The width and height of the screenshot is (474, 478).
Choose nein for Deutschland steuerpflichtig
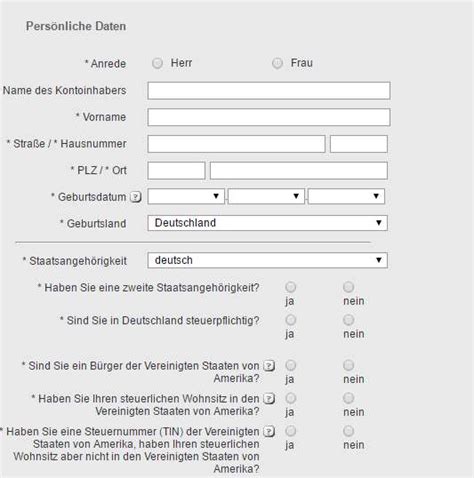[348, 320]
